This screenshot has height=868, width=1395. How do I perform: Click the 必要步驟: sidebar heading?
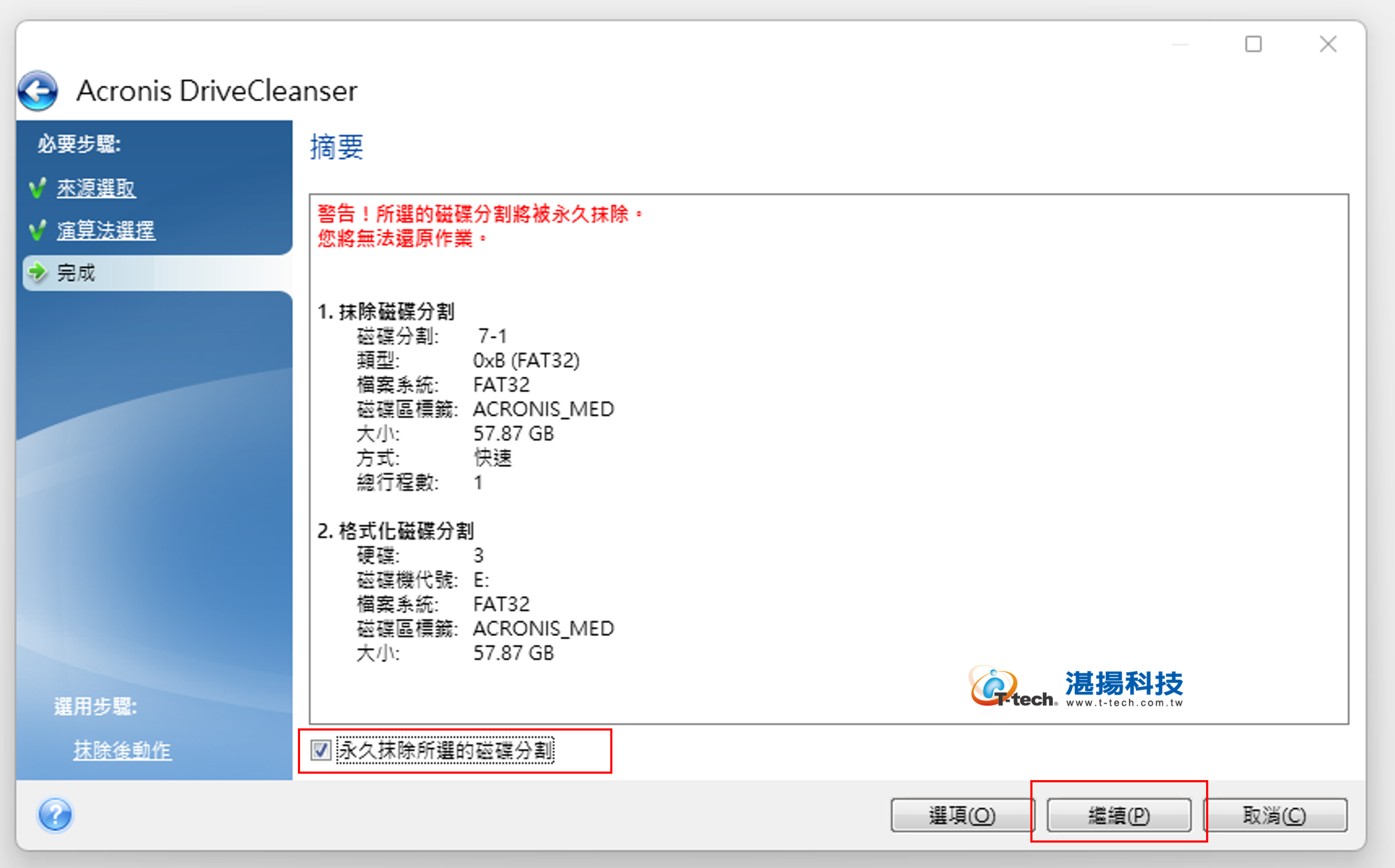(79, 144)
